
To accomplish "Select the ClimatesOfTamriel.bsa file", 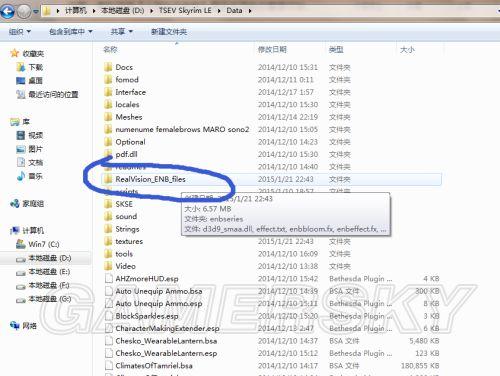I will click(154, 366).
